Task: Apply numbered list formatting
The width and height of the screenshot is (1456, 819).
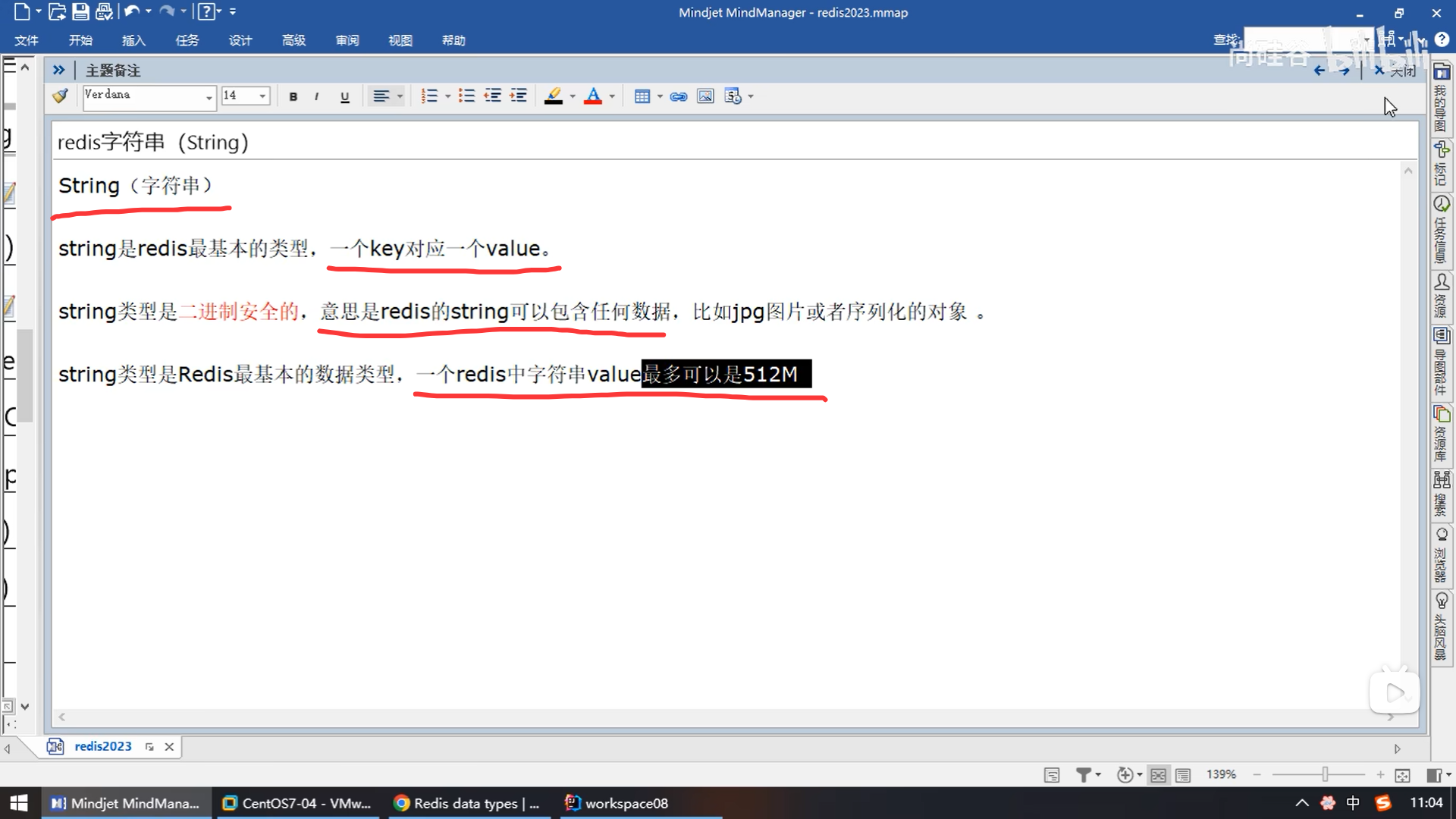Action: coord(429,96)
